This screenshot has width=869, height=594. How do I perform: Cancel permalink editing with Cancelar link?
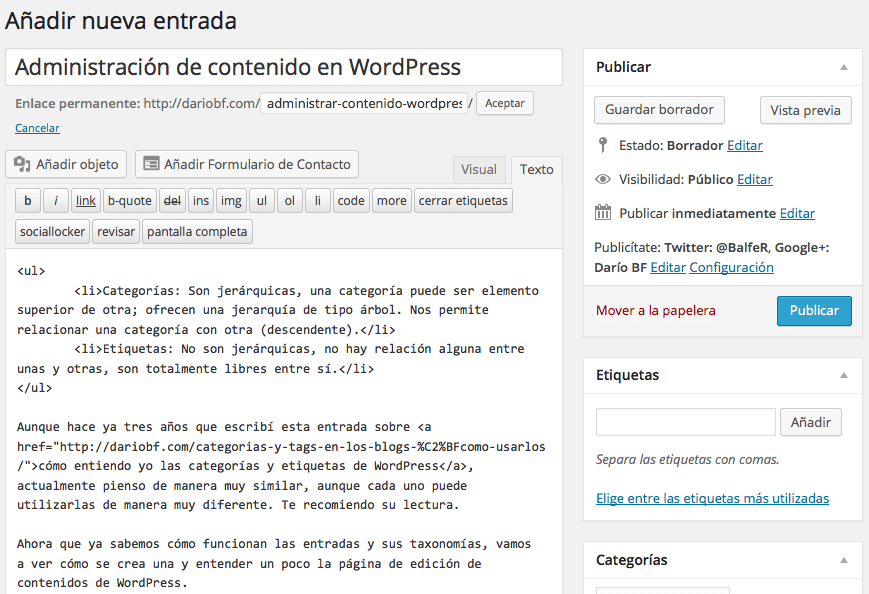point(37,128)
